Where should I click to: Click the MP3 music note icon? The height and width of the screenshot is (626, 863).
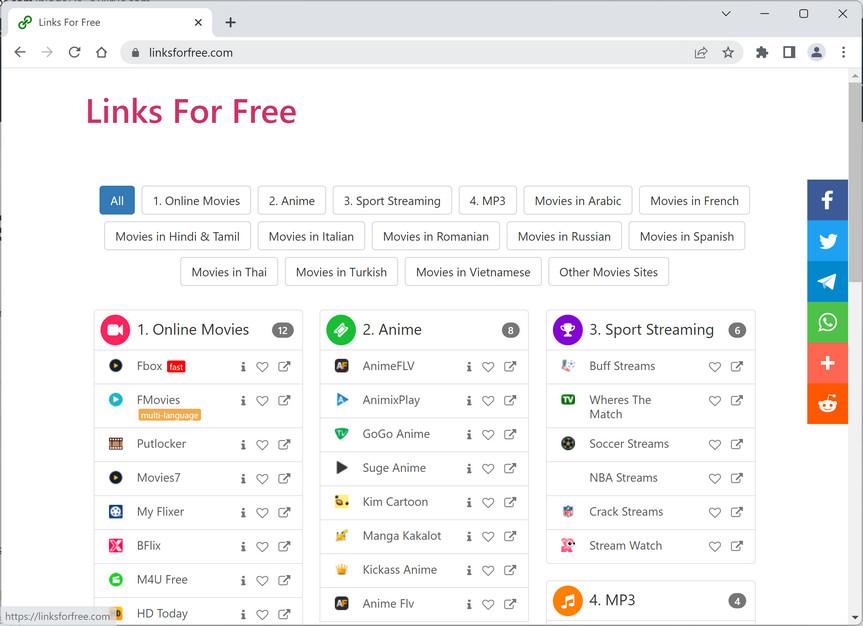tap(567, 601)
